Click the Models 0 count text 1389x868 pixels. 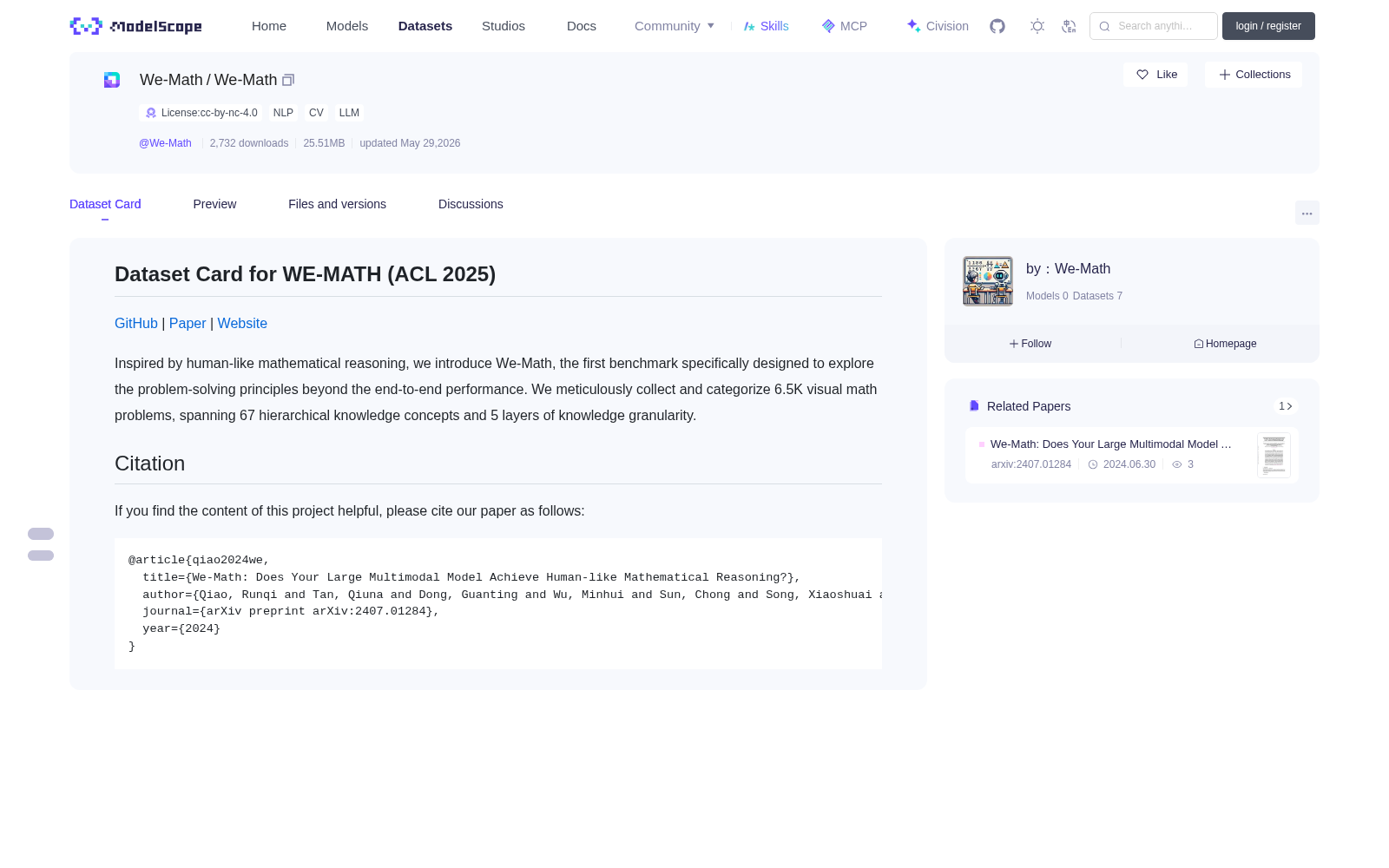coord(1047,296)
